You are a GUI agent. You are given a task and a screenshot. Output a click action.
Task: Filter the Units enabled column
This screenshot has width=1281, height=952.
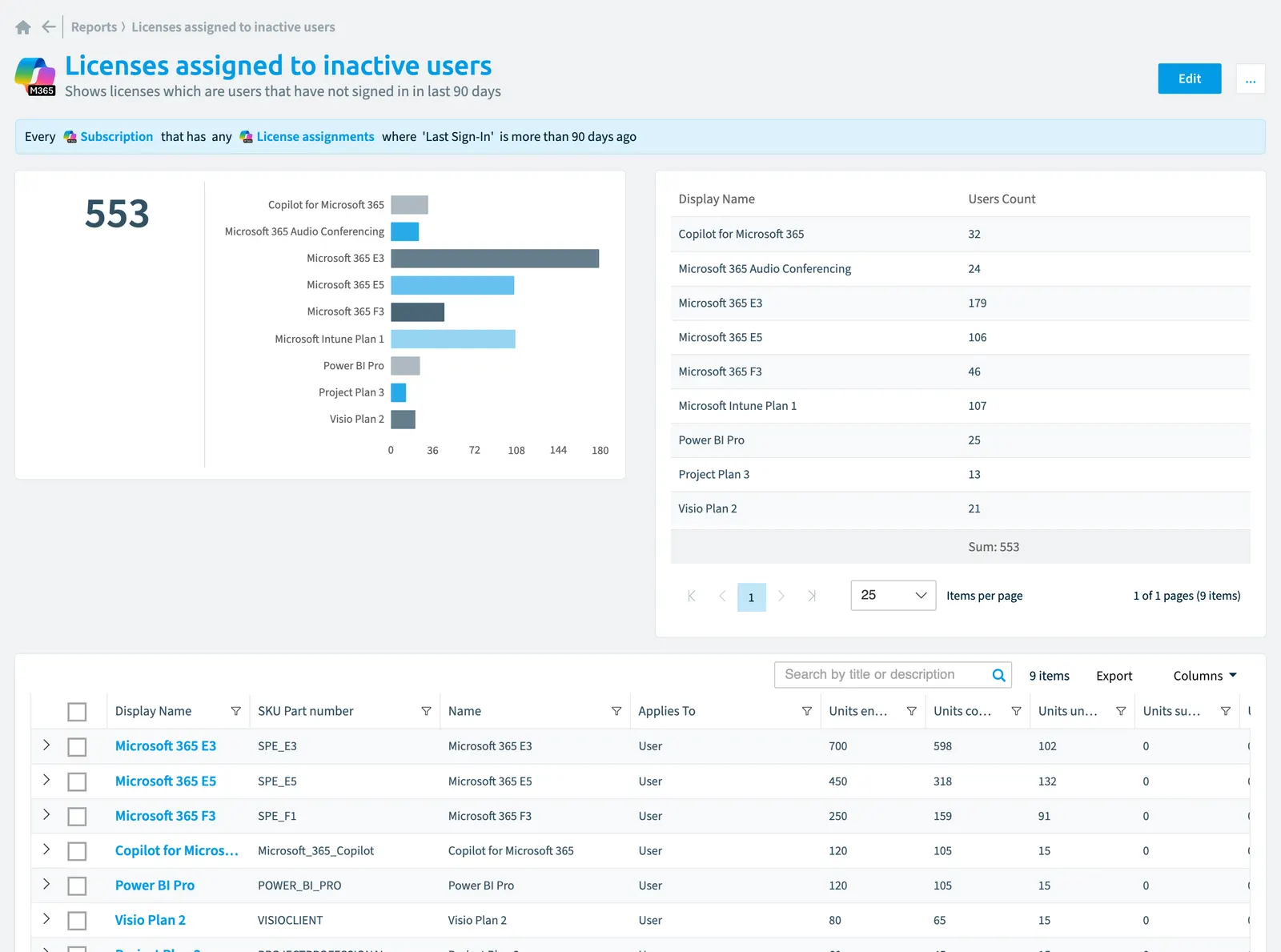tap(911, 711)
